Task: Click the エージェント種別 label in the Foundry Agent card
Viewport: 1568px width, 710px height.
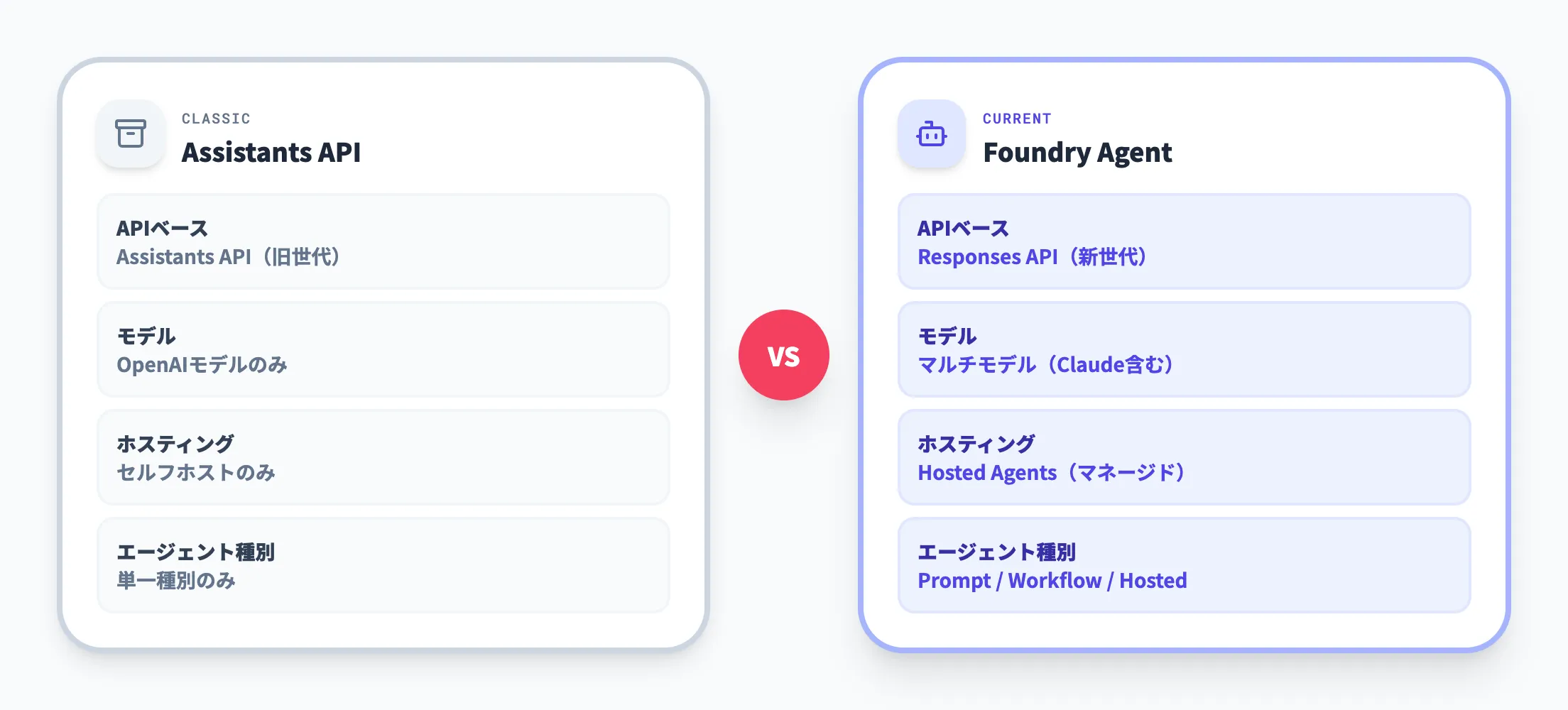Action: point(996,552)
